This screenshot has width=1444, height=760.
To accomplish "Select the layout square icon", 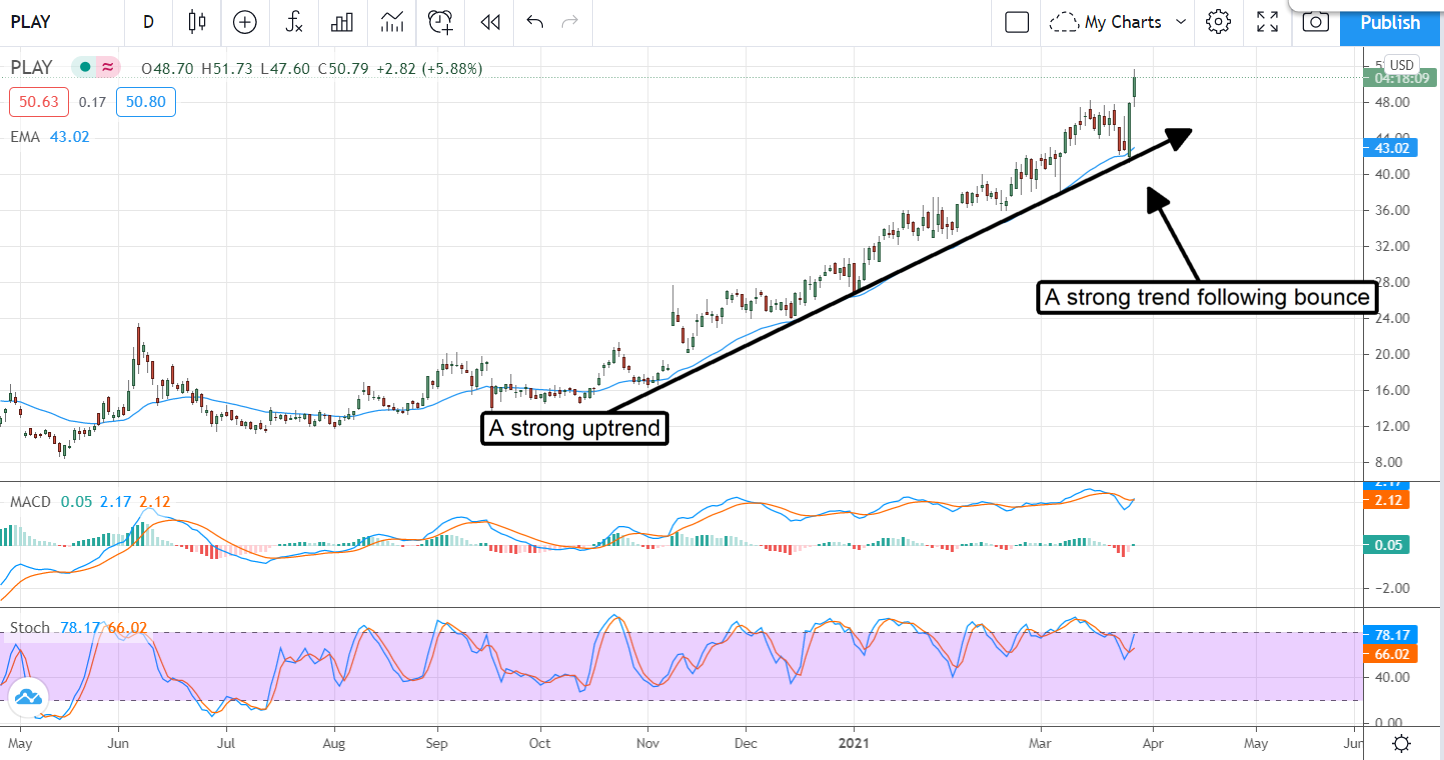I will coord(1017,22).
